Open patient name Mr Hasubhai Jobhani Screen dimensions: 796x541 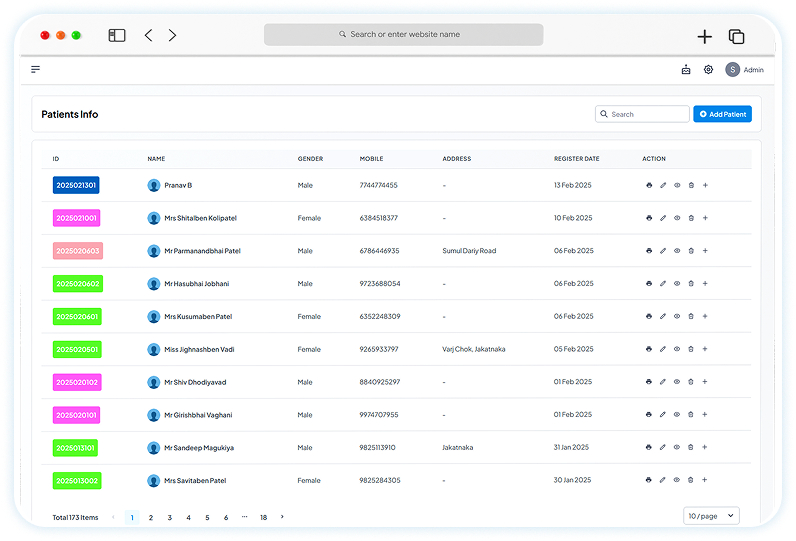click(x=196, y=284)
